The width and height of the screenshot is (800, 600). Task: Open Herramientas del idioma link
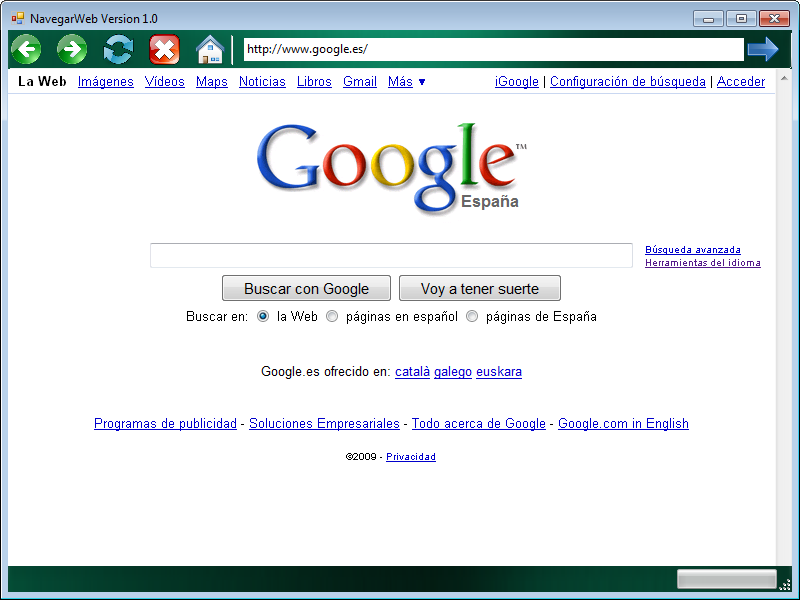pyautogui.click(x=703, y=263)
